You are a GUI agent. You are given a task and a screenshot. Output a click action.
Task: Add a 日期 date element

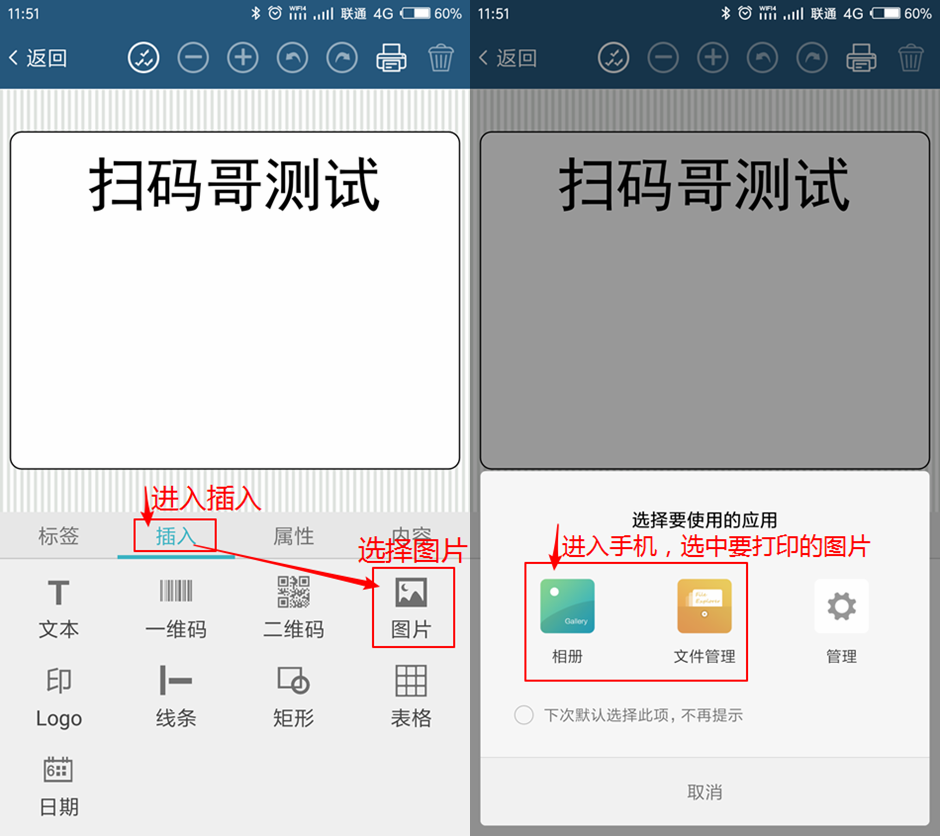59,785
